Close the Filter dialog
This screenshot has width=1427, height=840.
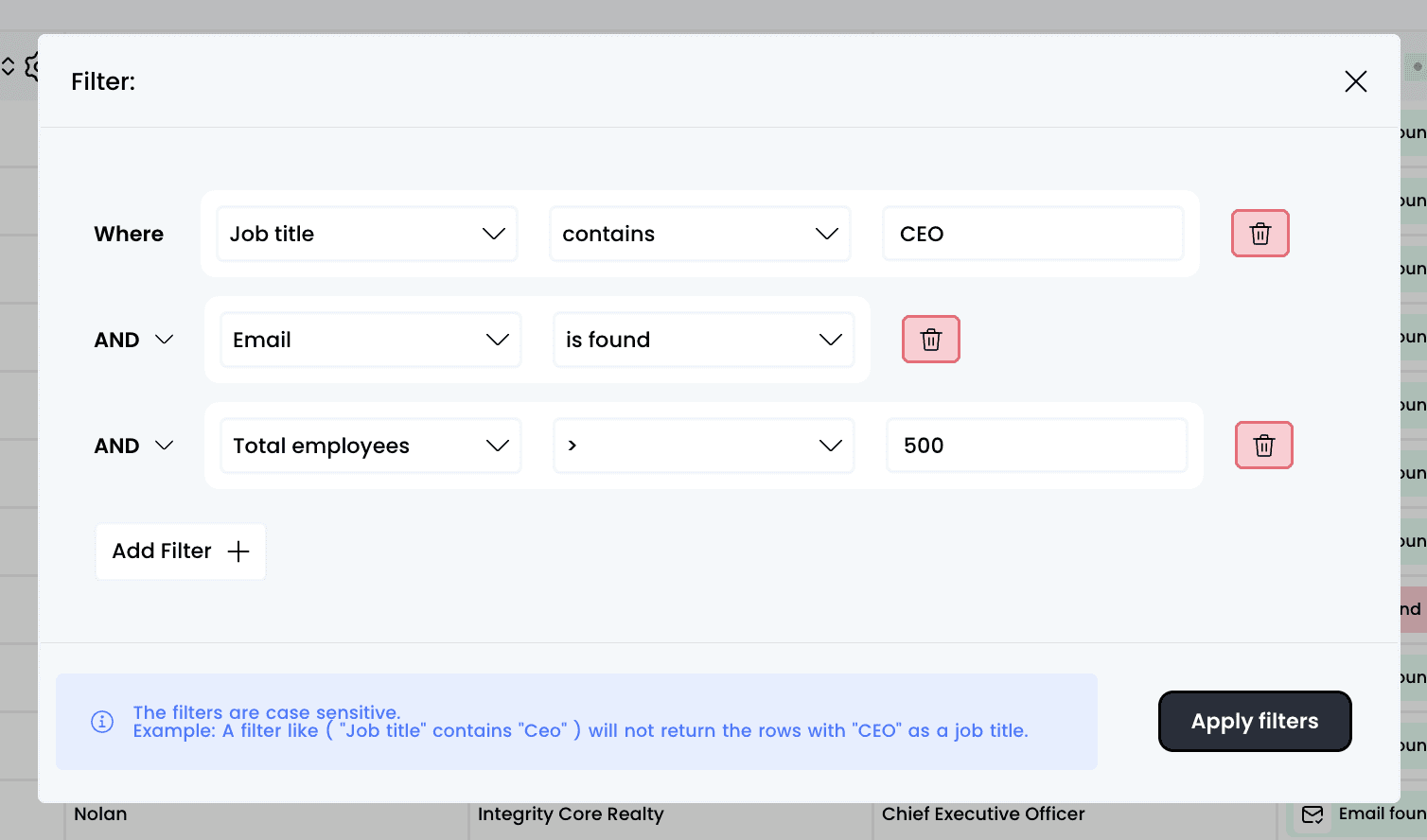(x=1355, y=81)
